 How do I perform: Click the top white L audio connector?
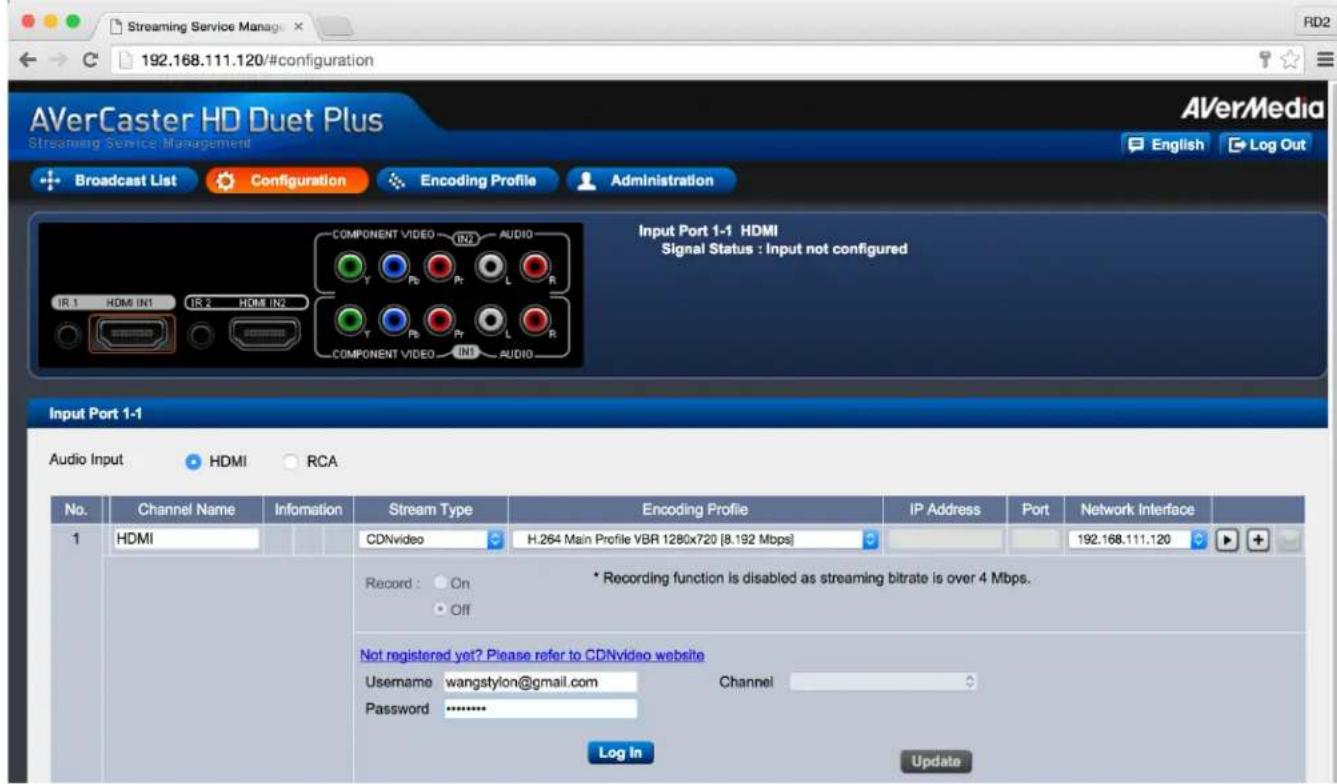[490, 266]
